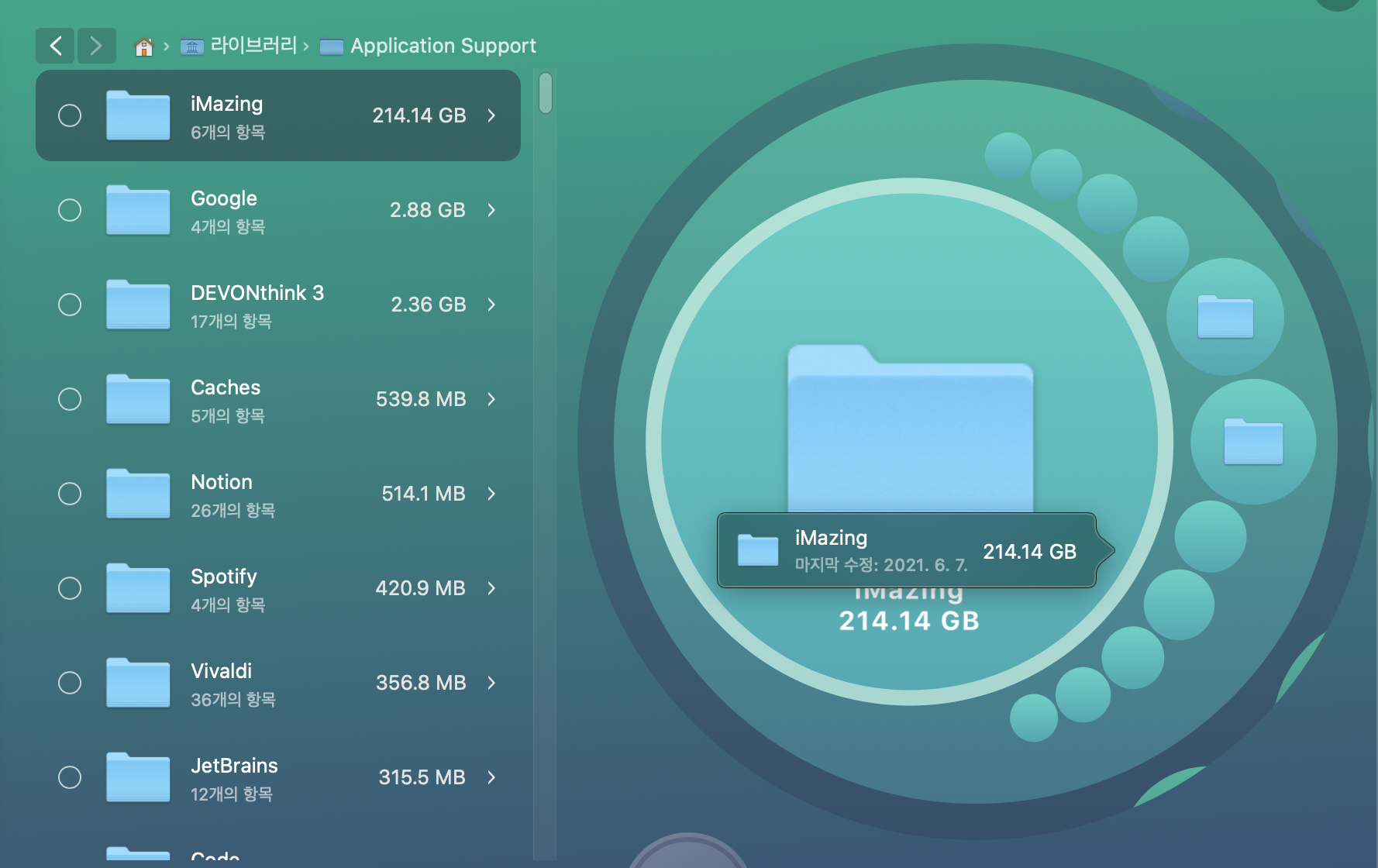Click the Google folder icon

point(138,210)
